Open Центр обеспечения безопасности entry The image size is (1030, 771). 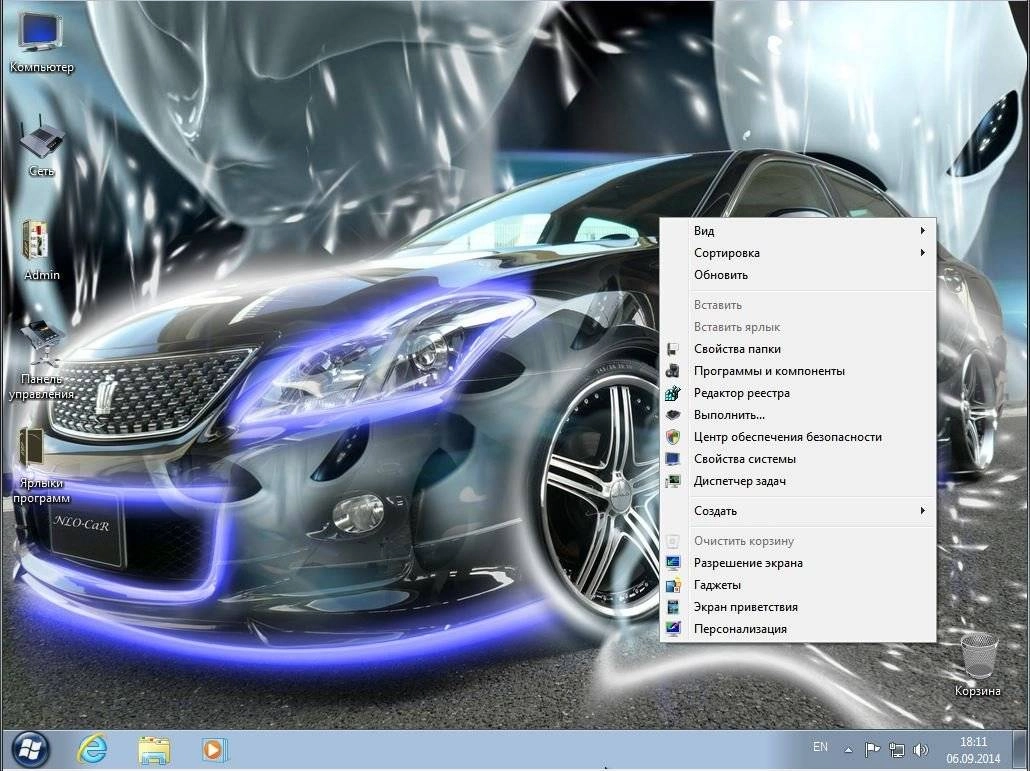coord(797,437)
